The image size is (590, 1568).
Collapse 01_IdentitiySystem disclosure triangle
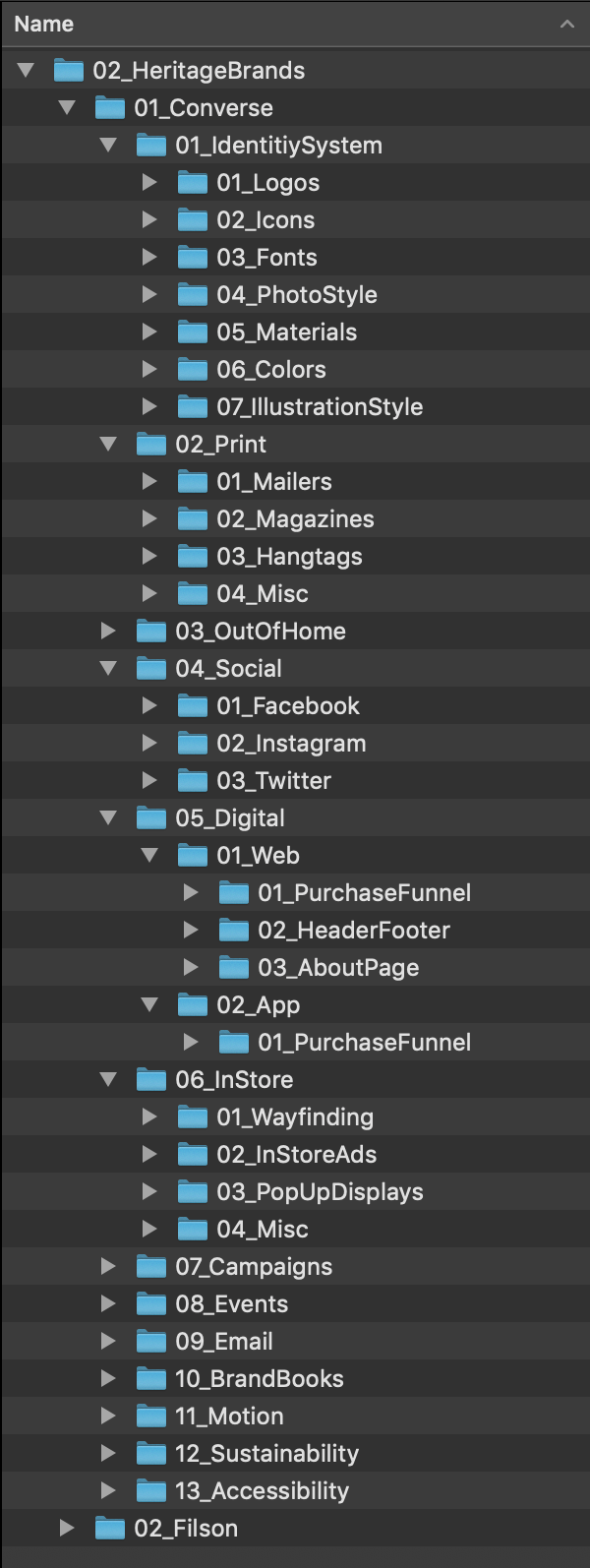[x=108, y=145]
